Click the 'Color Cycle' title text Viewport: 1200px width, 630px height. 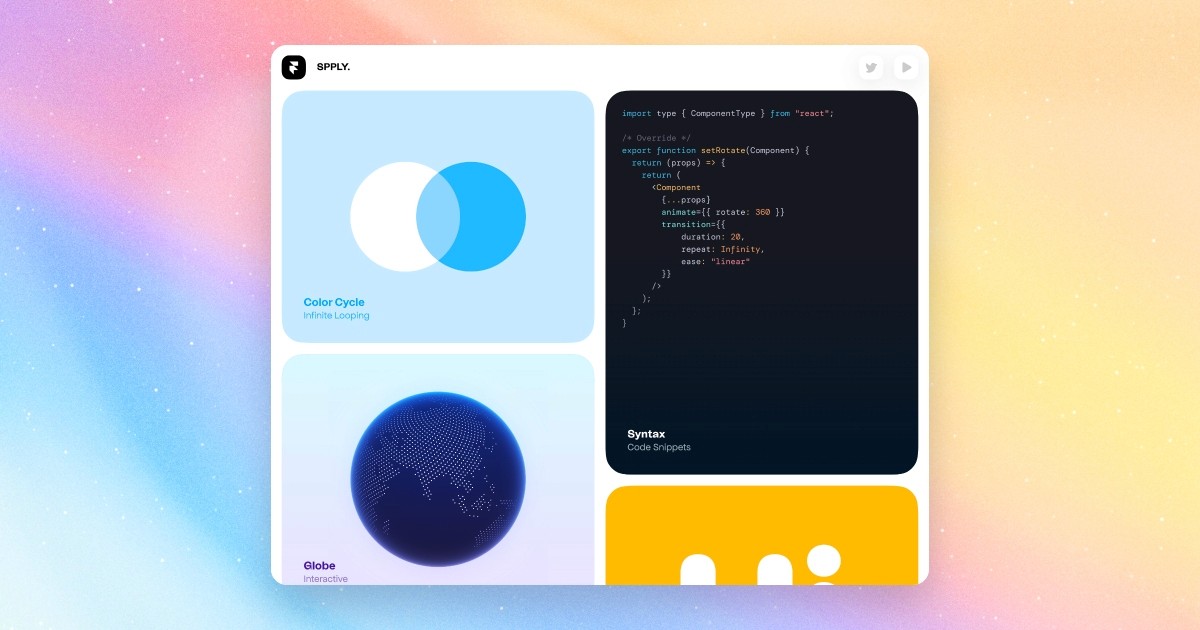pyautogui.click(x=334, y=302)
